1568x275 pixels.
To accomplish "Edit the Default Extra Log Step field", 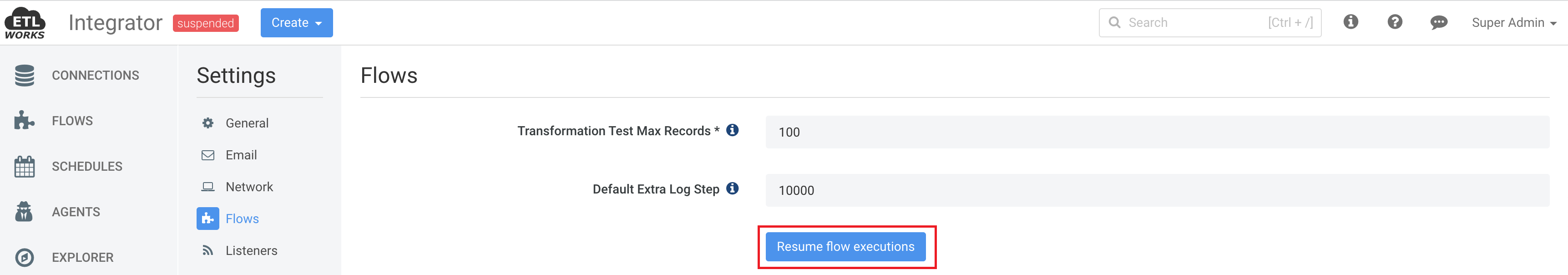I will click(1157, 190).
